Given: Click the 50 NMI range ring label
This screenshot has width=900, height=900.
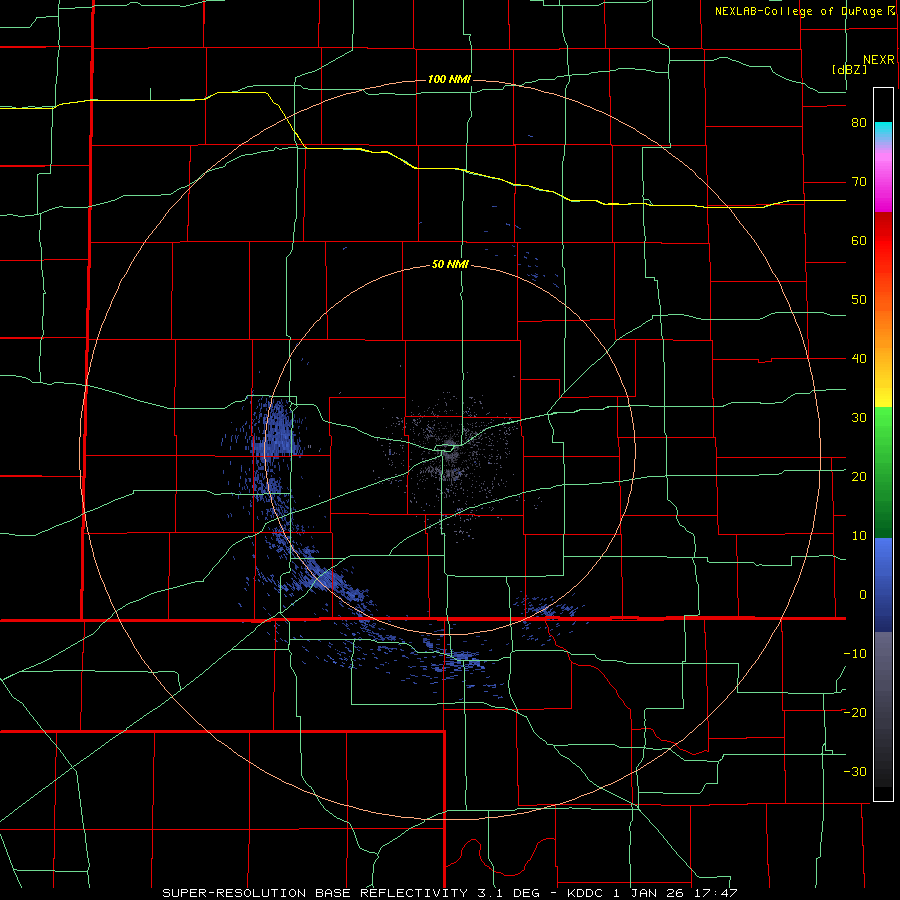Looking at the screenshot, I should pos(451,265).
